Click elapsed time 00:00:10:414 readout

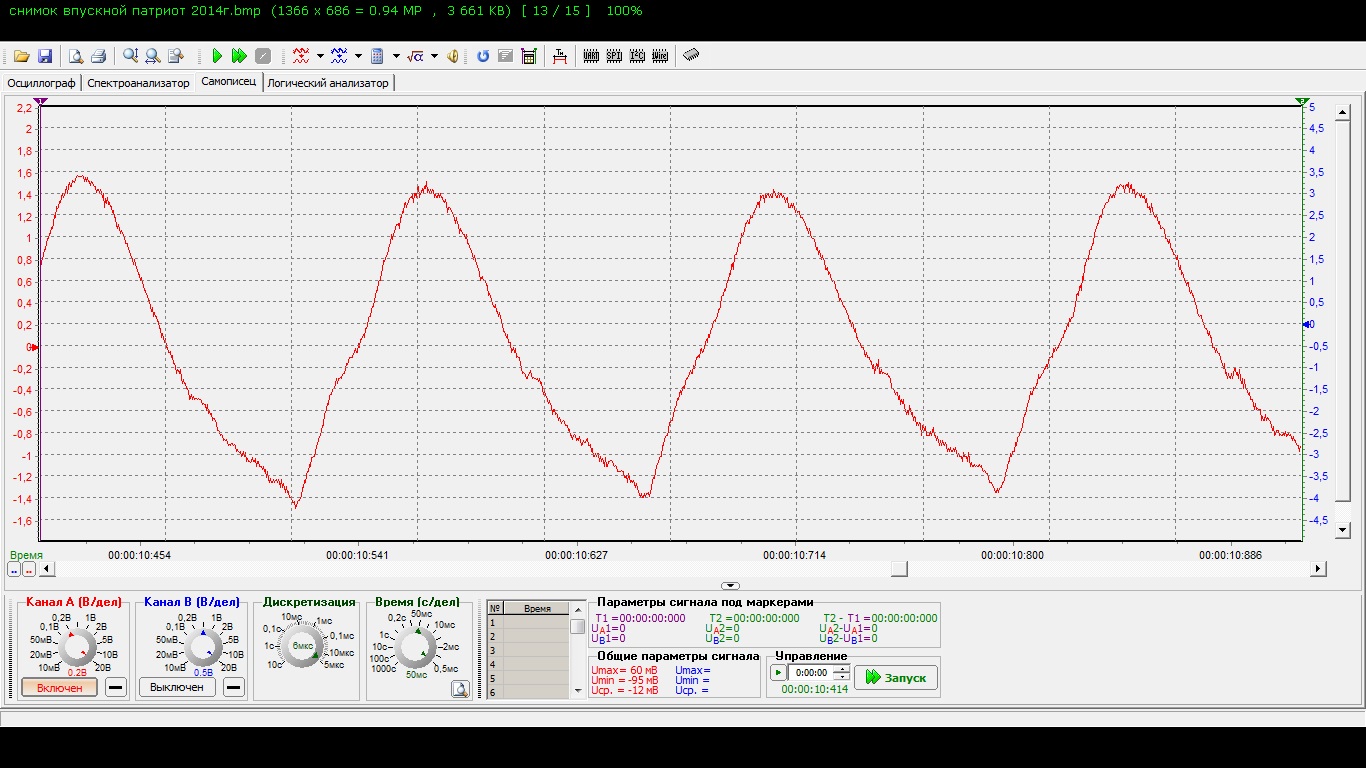click(814, 689)
